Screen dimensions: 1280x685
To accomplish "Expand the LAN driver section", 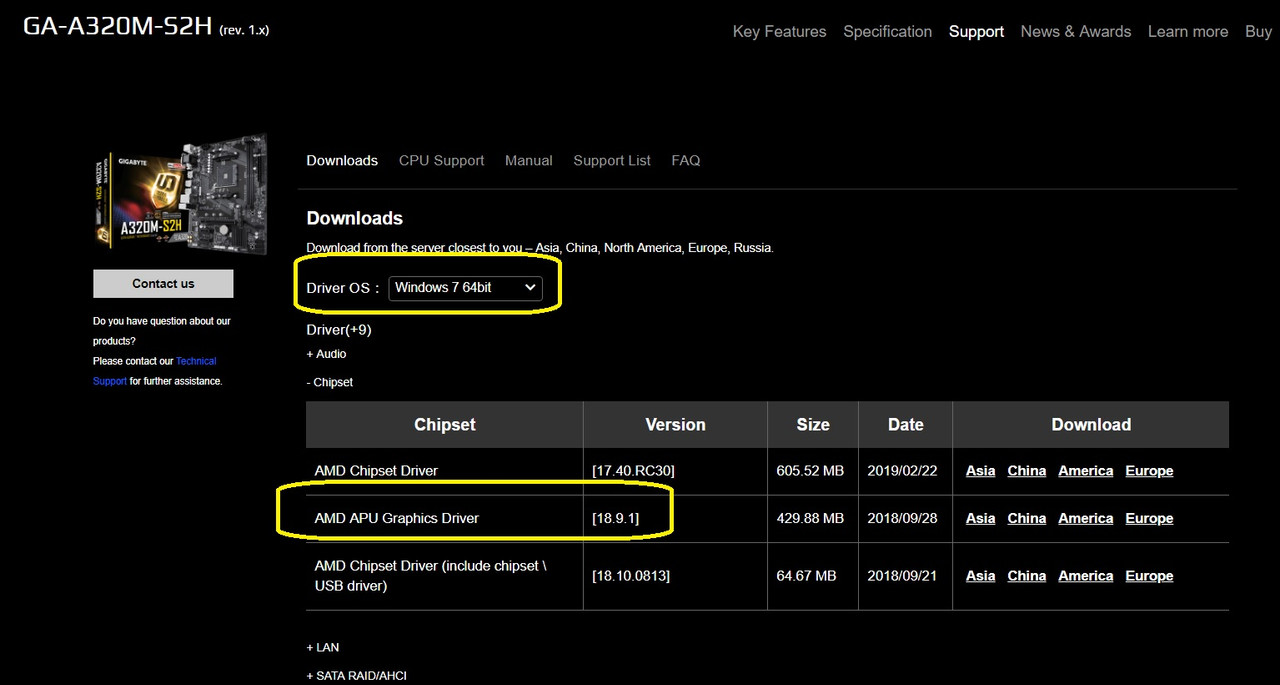I will tap(322, 647).
